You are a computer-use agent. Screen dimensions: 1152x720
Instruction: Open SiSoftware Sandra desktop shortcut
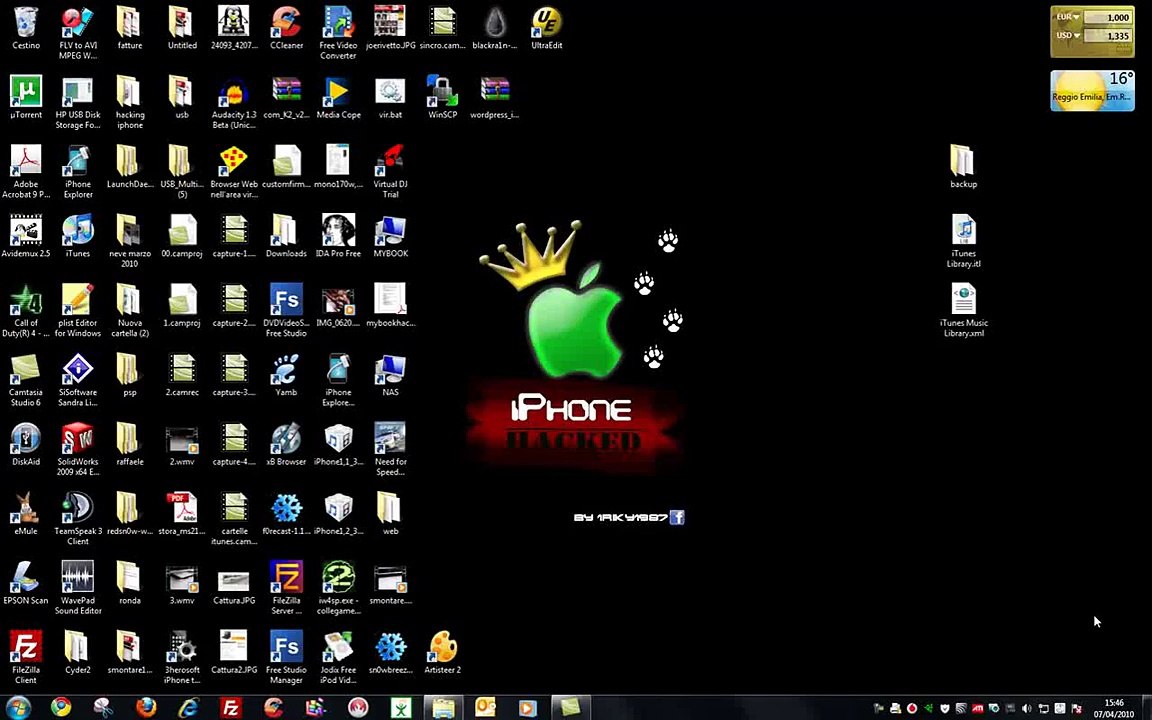[x=78, y=381]
